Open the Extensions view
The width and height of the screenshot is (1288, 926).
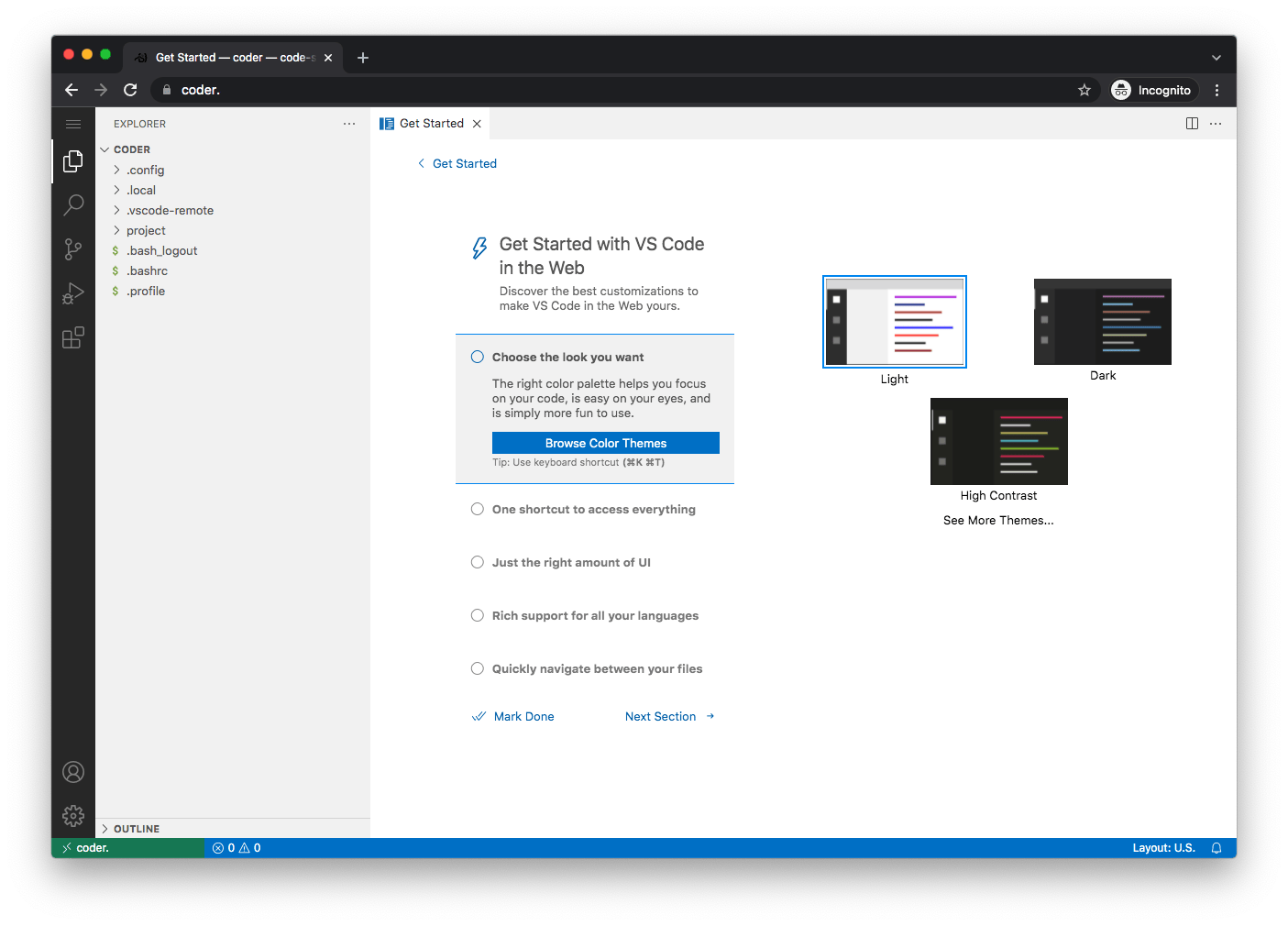[x=73, y=338]
